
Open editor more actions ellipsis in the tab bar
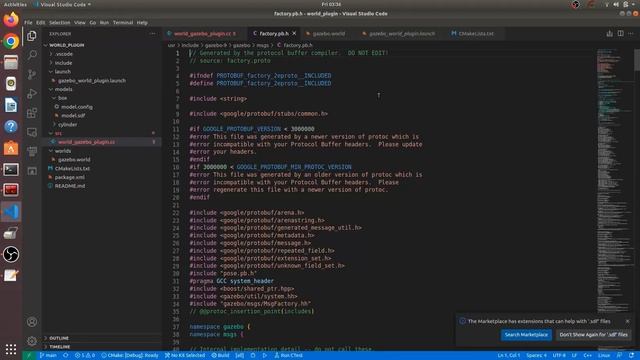(631, 33)
